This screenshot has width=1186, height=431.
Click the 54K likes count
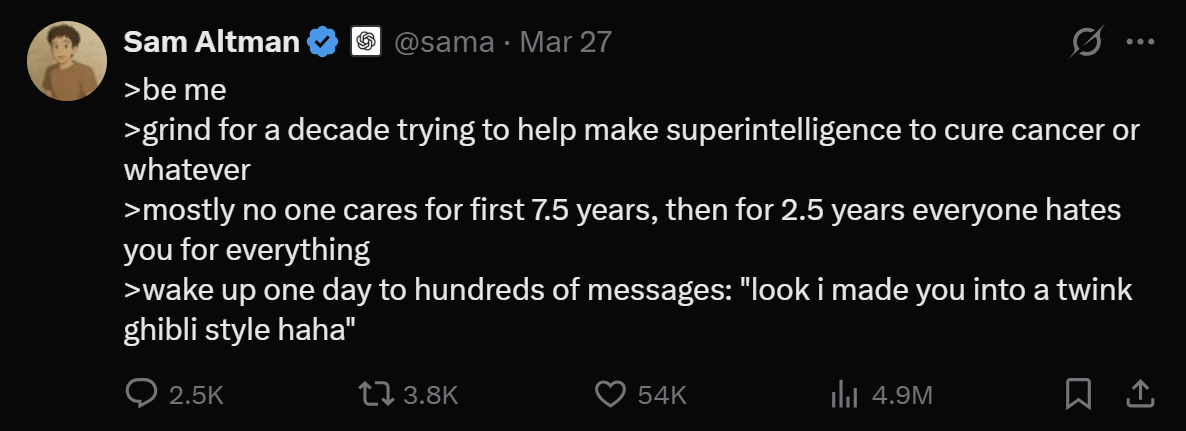pyautogui.click(x=662, y=395)
